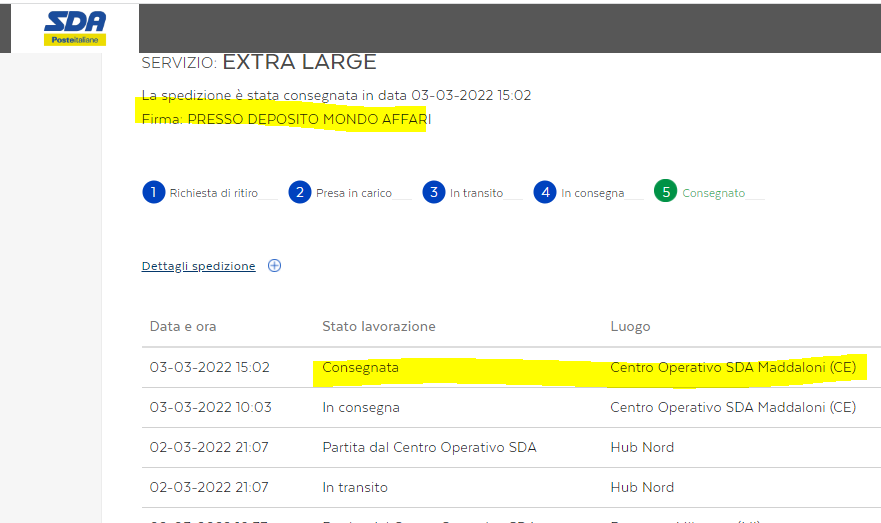This screenshot has width=881, height=523.
Task: Click Partita dal Centro Operativo SDA row
Action: (429, 447)
